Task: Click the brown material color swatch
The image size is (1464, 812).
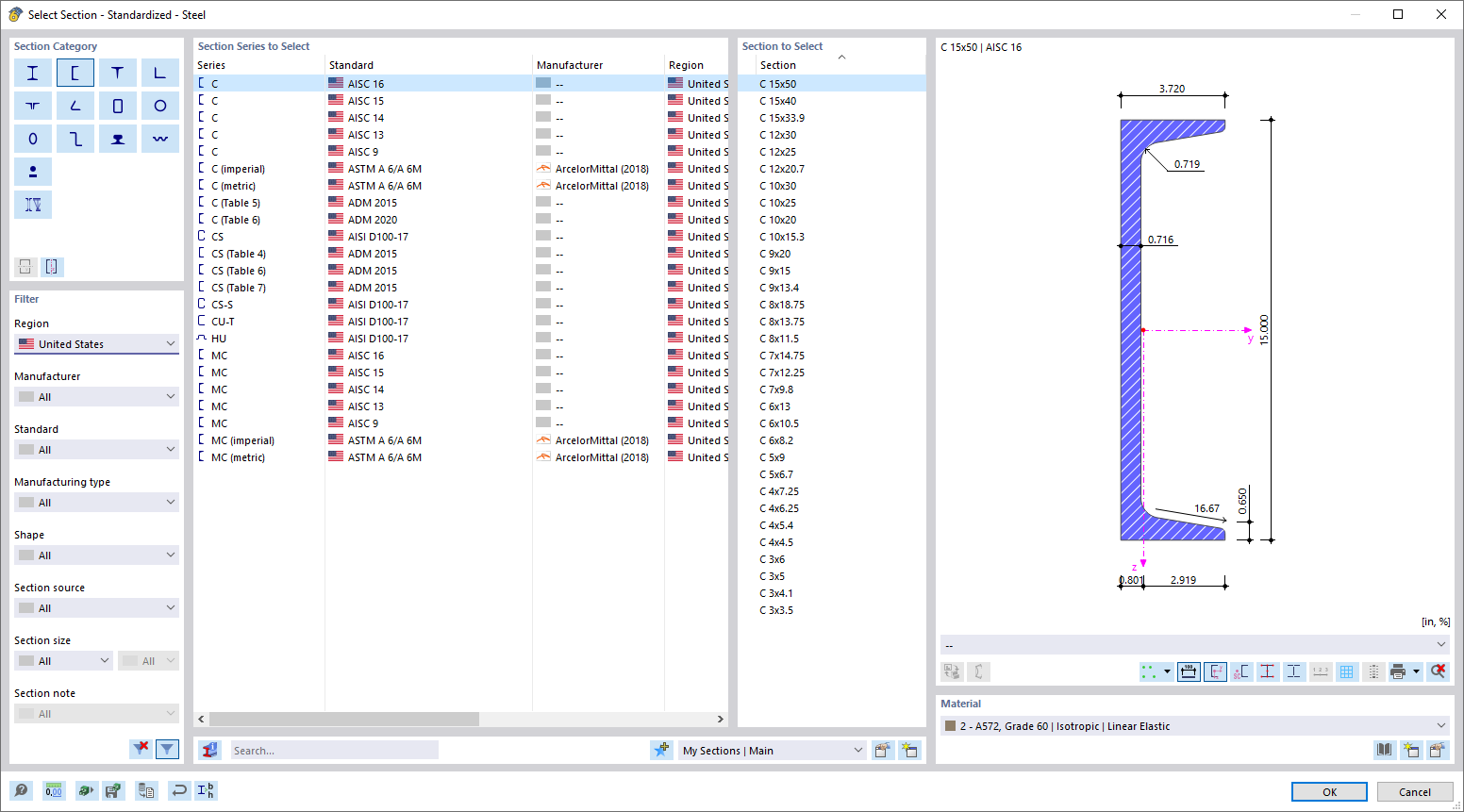Action: coord(950,726)
